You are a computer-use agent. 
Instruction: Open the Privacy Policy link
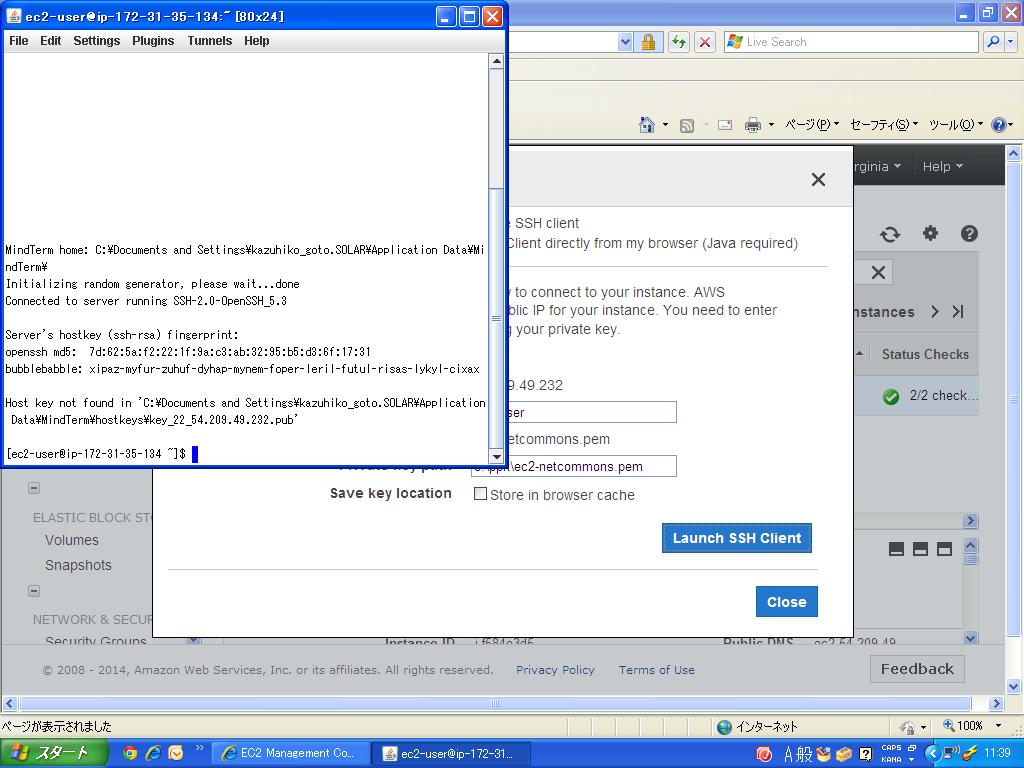(x=555, y=669)
